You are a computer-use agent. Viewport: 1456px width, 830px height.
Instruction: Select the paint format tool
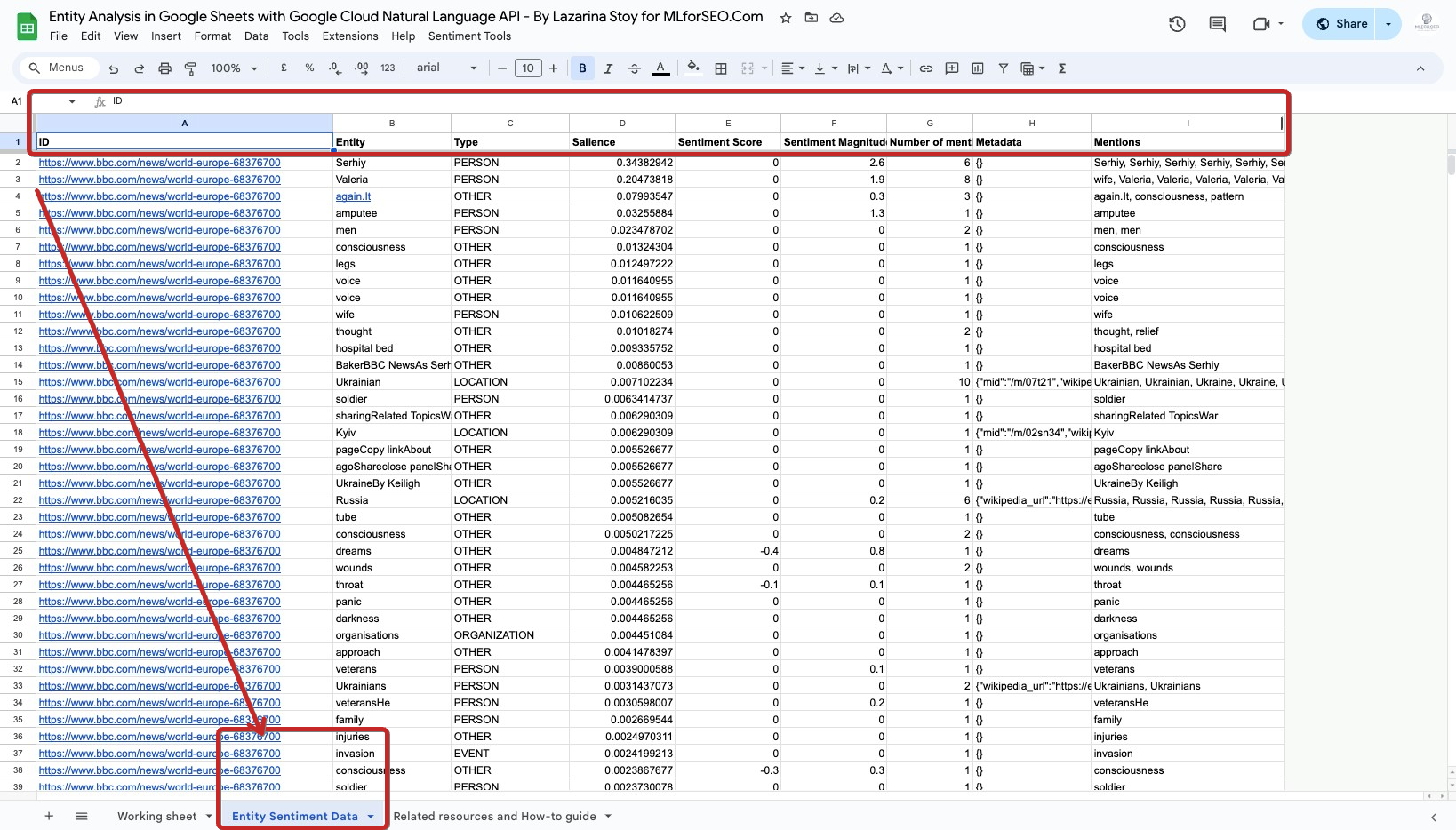pyautogui.click(x=190, y=68)
